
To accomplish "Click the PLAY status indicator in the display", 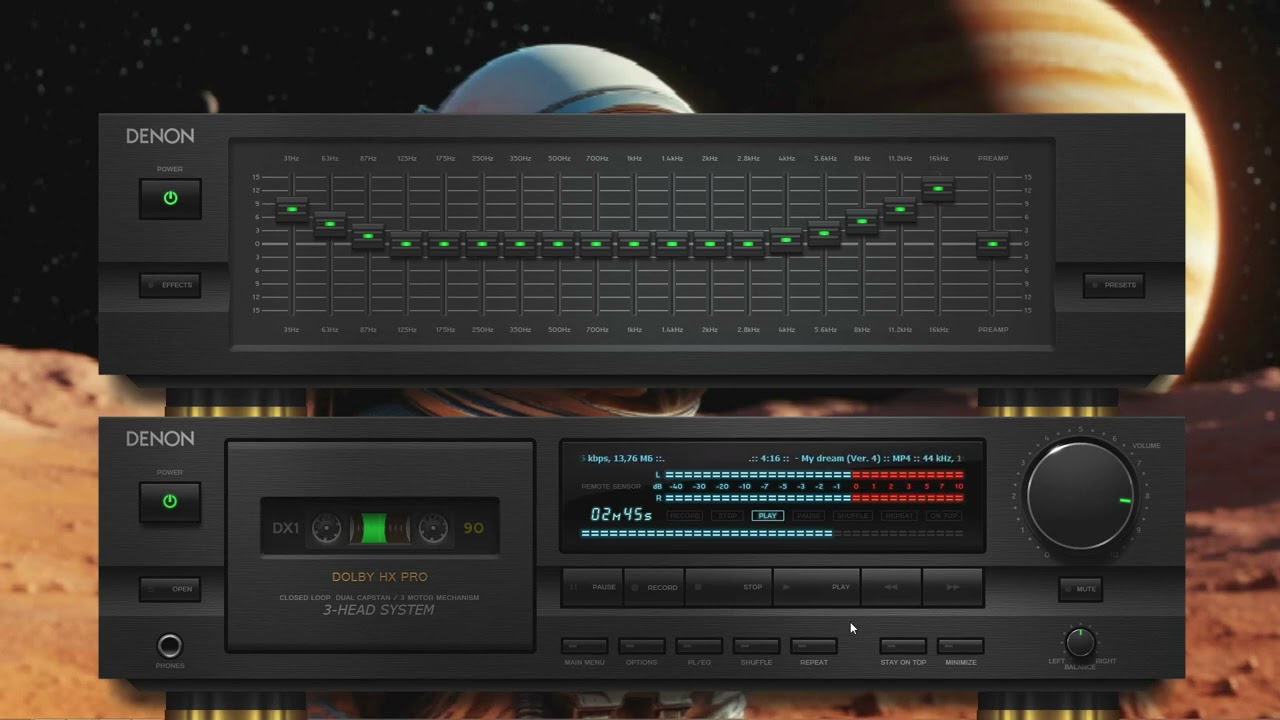I will [x=767, y=516].
